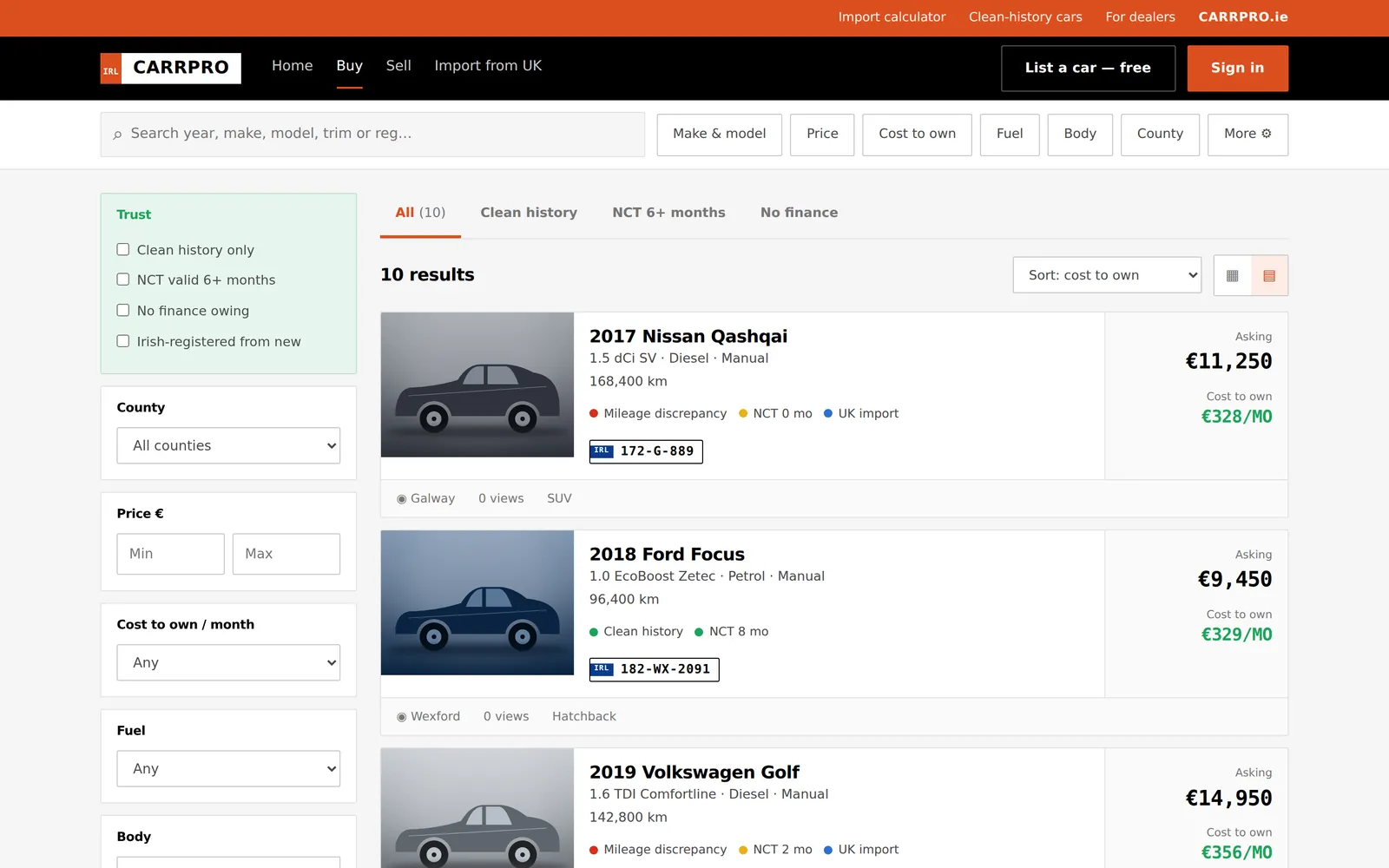Enable Clean history only filter
The height and width of the screenshot is (868, 1389).
tap(123, 250)
